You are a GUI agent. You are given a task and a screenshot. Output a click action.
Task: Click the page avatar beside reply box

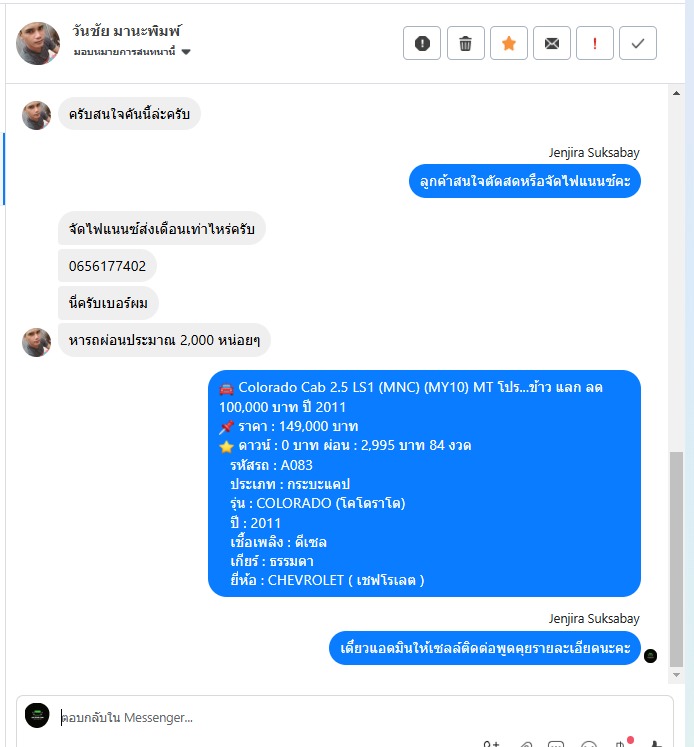point(37,716)
